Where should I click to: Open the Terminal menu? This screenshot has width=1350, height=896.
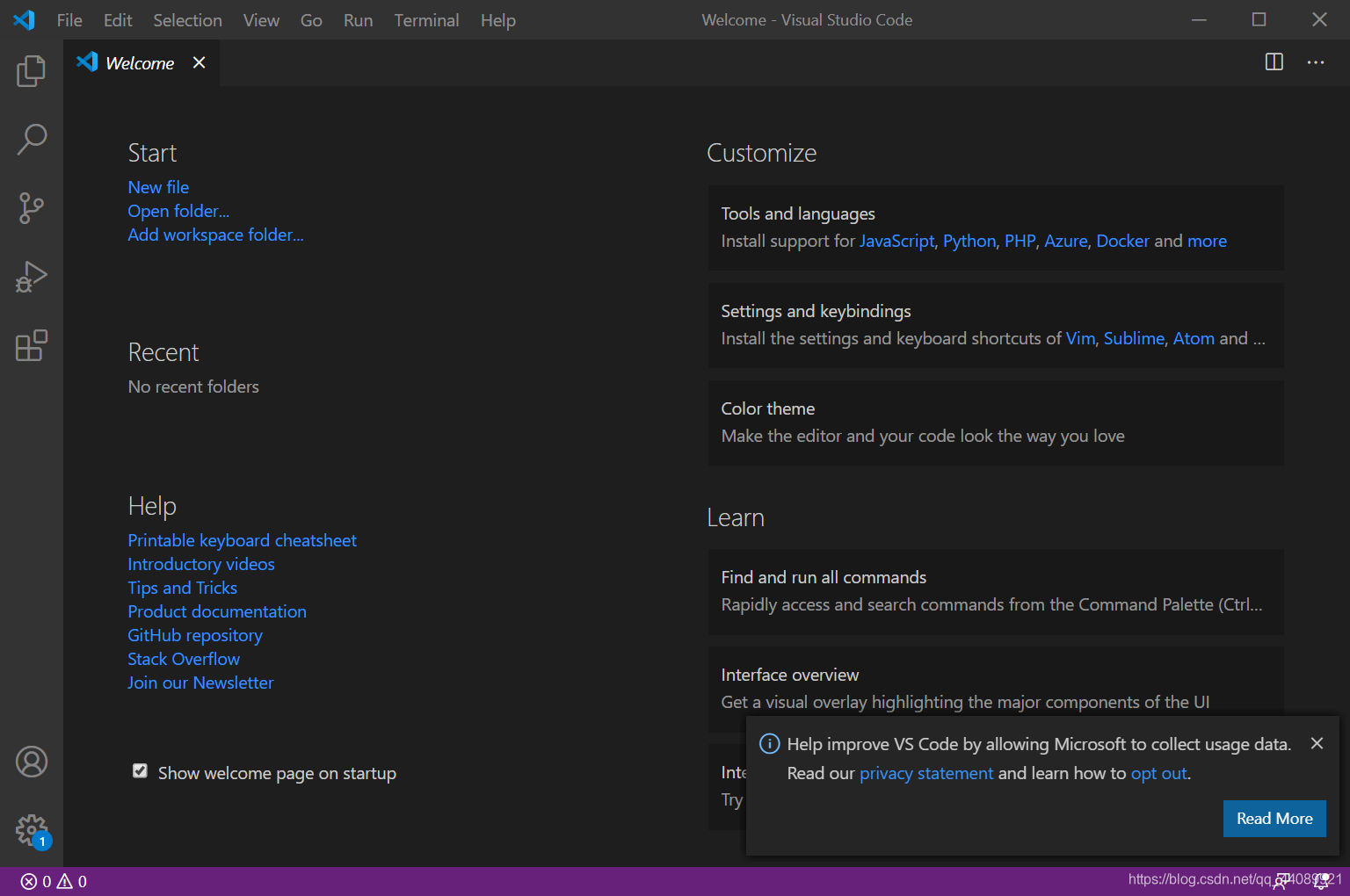click(x=426, y=20)
